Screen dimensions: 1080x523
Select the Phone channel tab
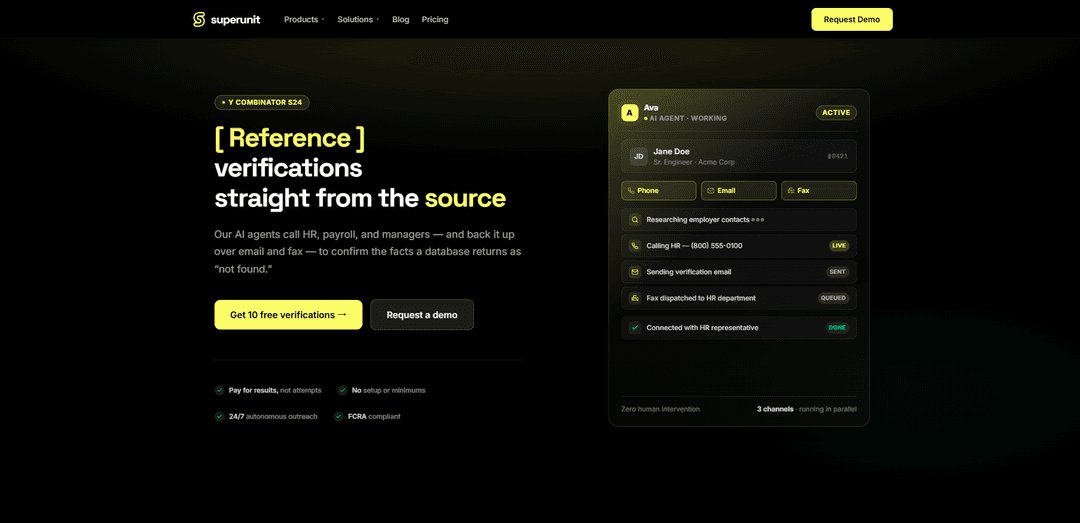click(x=658, y=190)
